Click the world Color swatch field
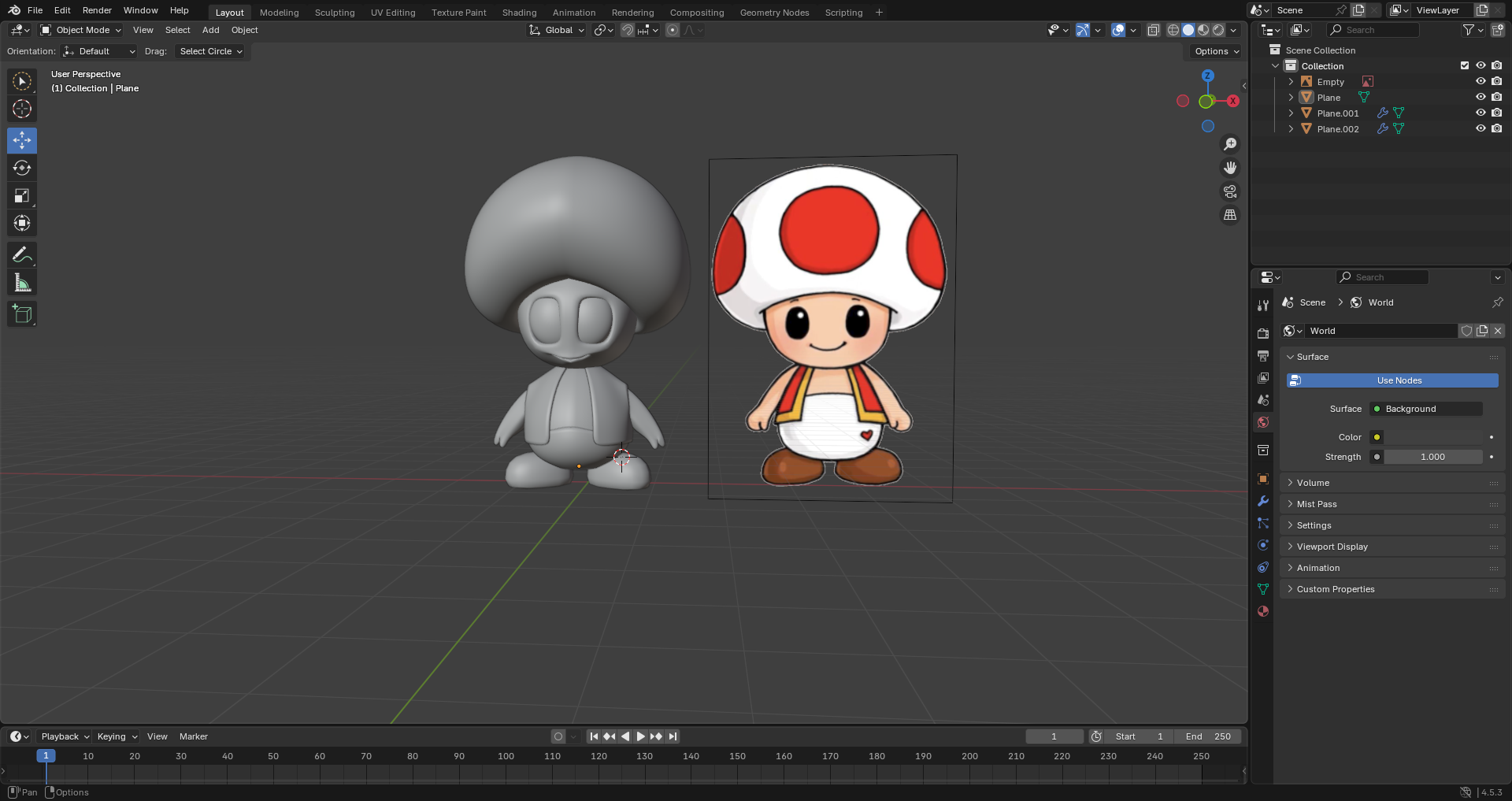Image resolution: width=1512 pixels, height=801 pixels. coord(1433,437)
